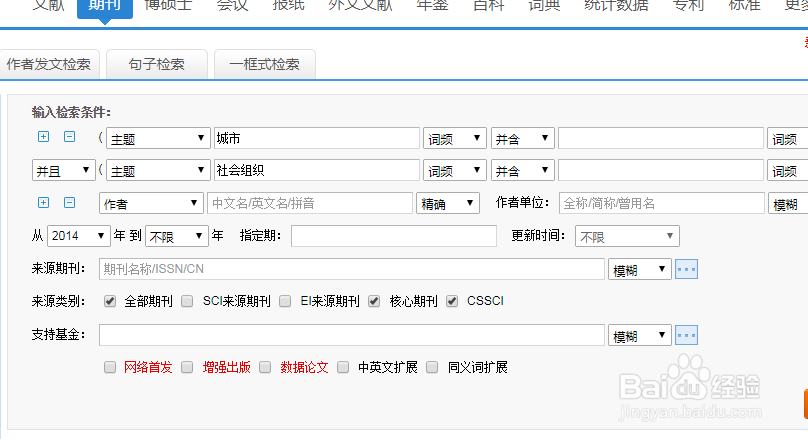Open the first row 并含 dropdown
Screen dimensions: 808x440
pos(523,138)
